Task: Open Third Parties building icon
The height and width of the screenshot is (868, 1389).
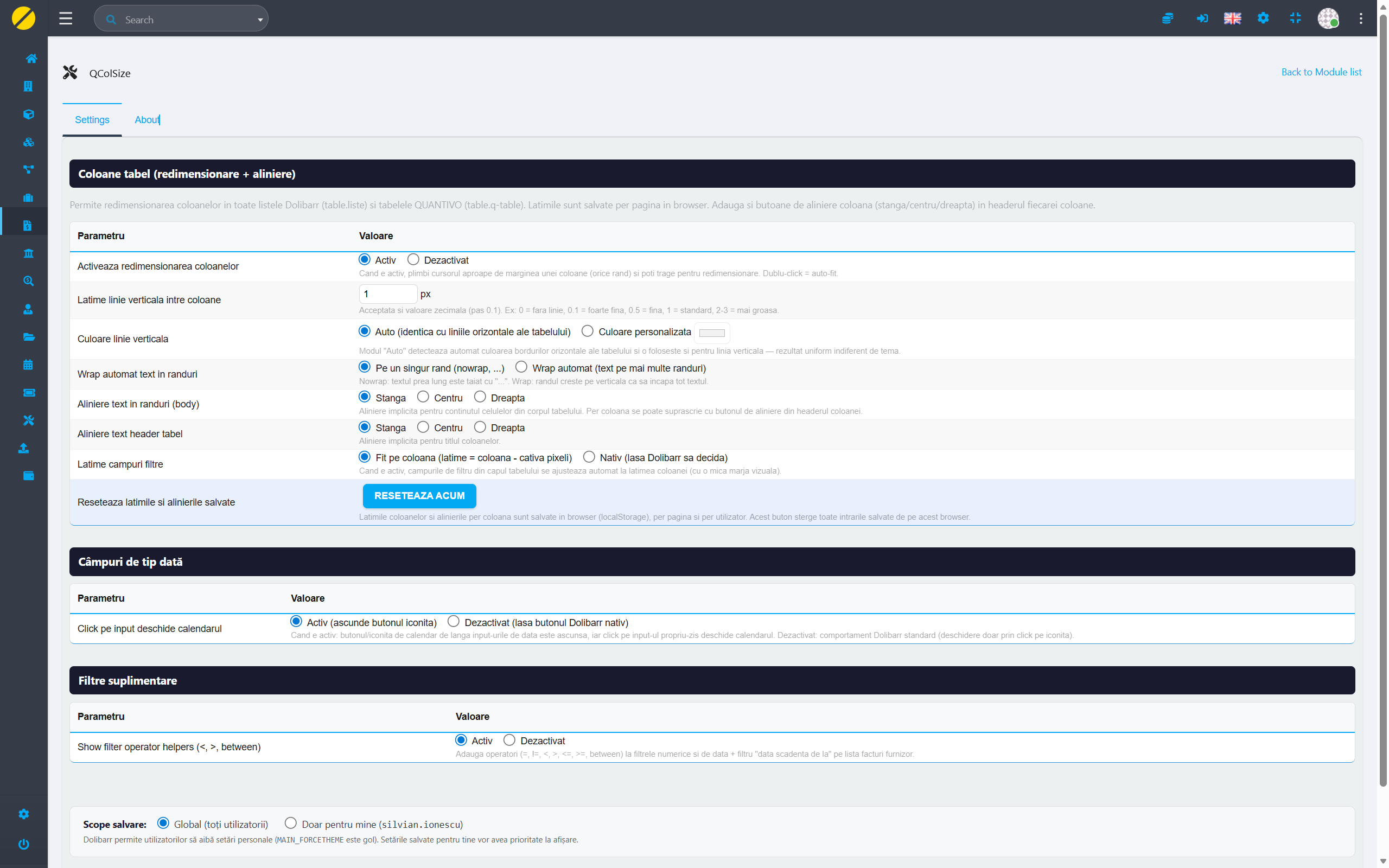Action: (28, 86)
